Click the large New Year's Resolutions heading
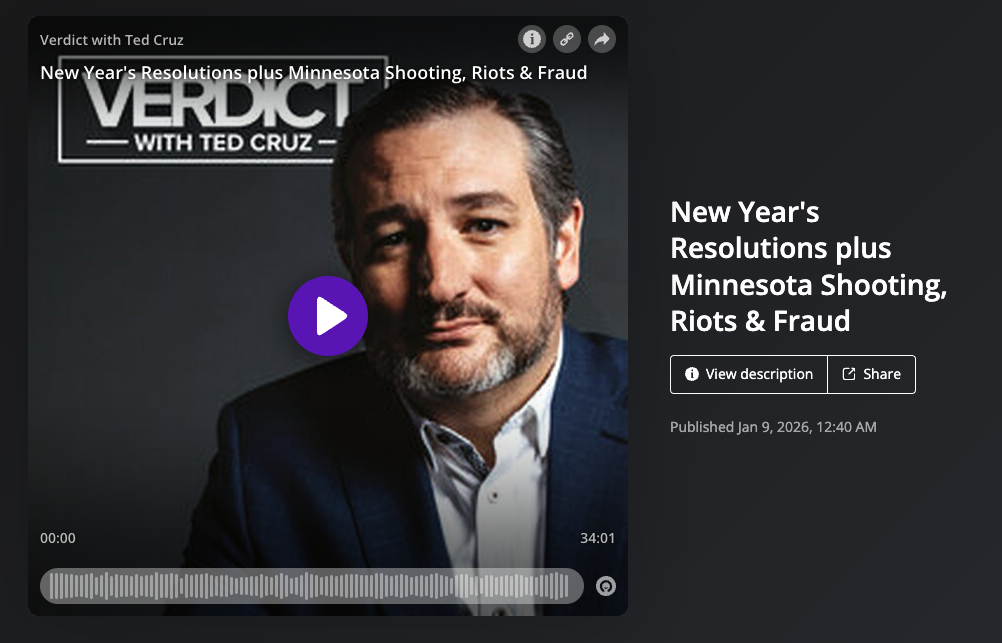1002x643 pixels. [808, 267]
